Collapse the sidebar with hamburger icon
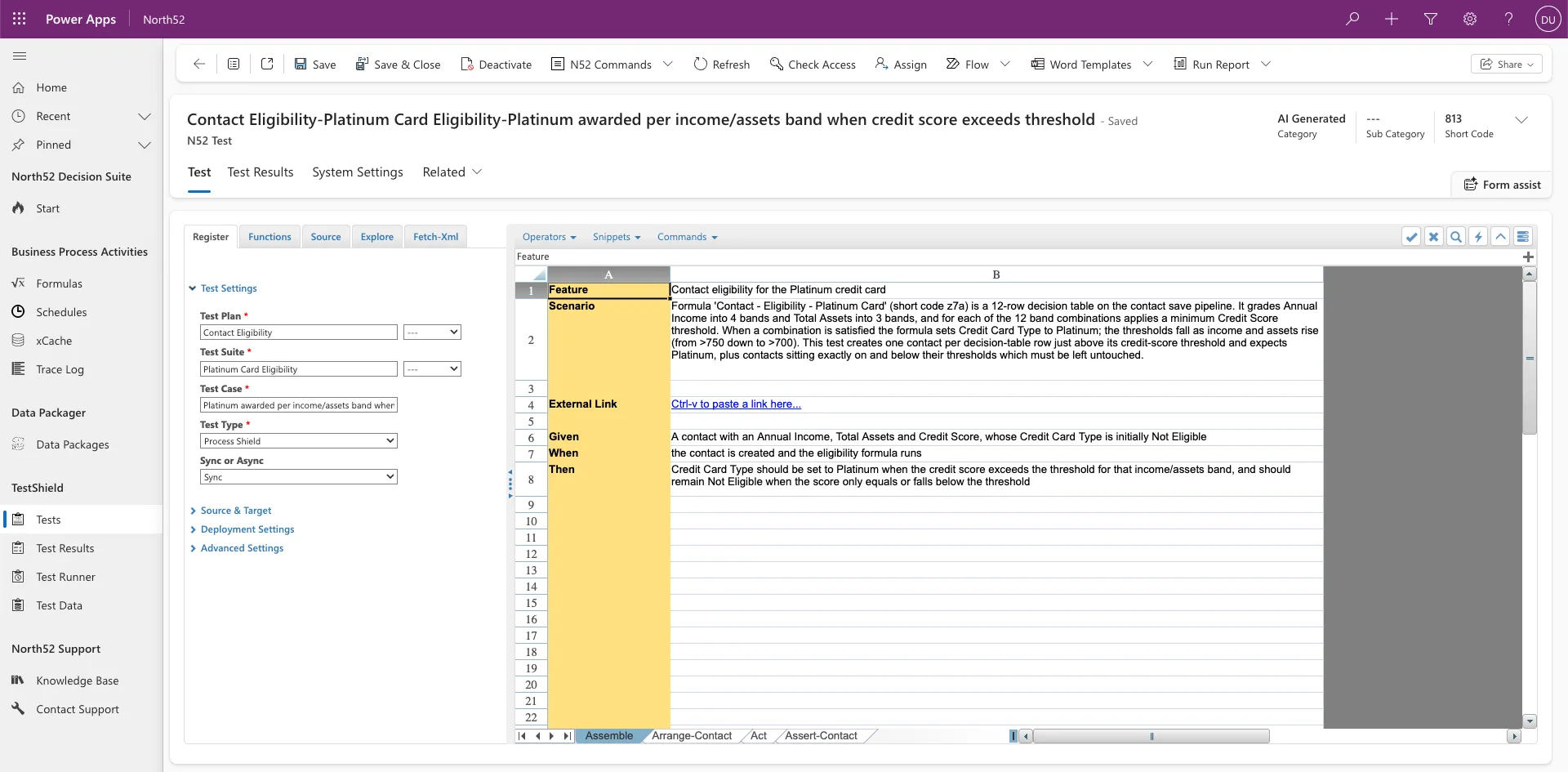 (x=20, y=56)
